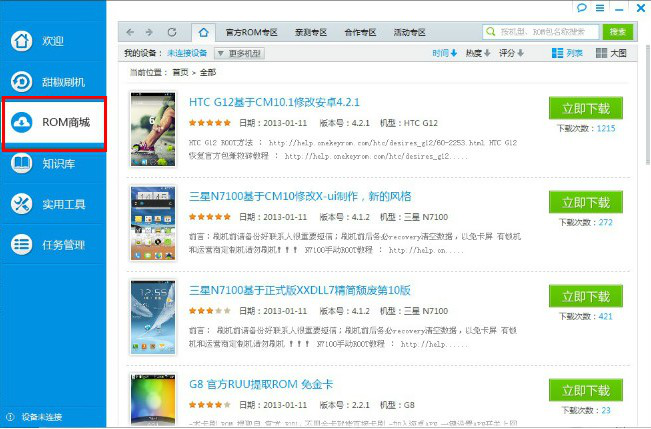Open G8 官方RUU提取ROM title
The height and width of the screenshot is (429, 651).
click(x=261, y=384)
